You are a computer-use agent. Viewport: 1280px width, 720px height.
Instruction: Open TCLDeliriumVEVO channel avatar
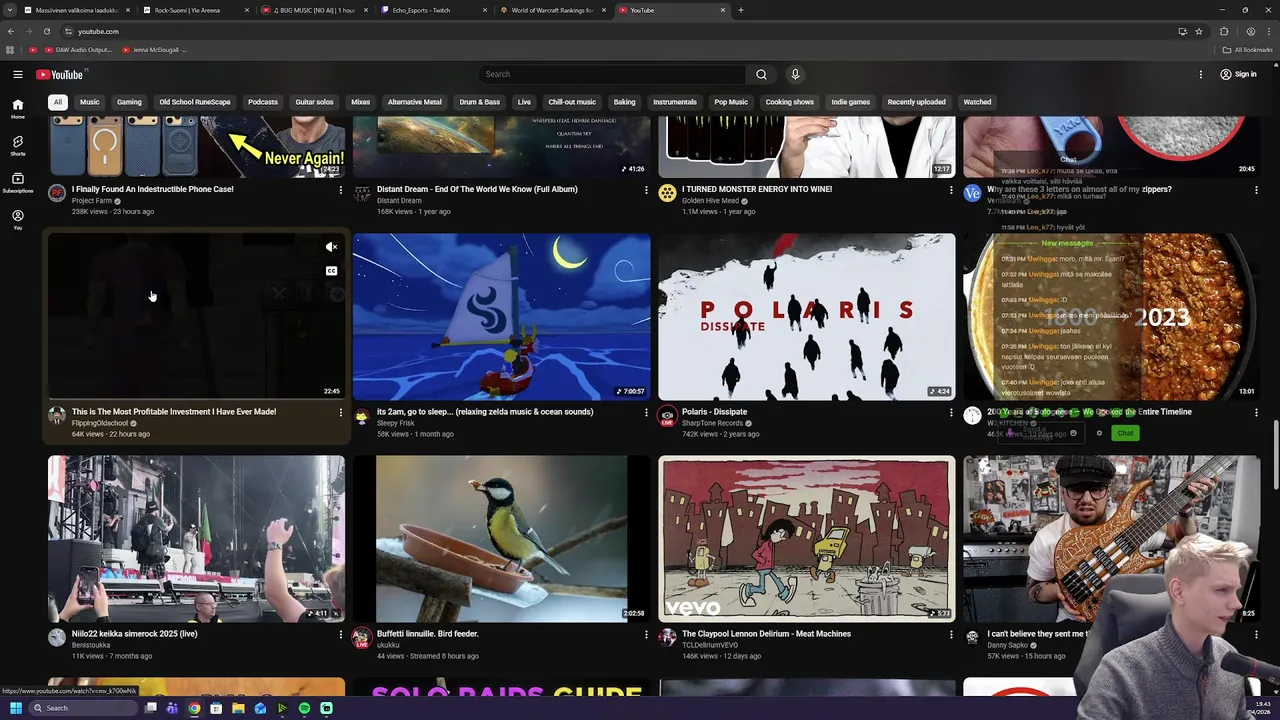[x=667, y=638]
